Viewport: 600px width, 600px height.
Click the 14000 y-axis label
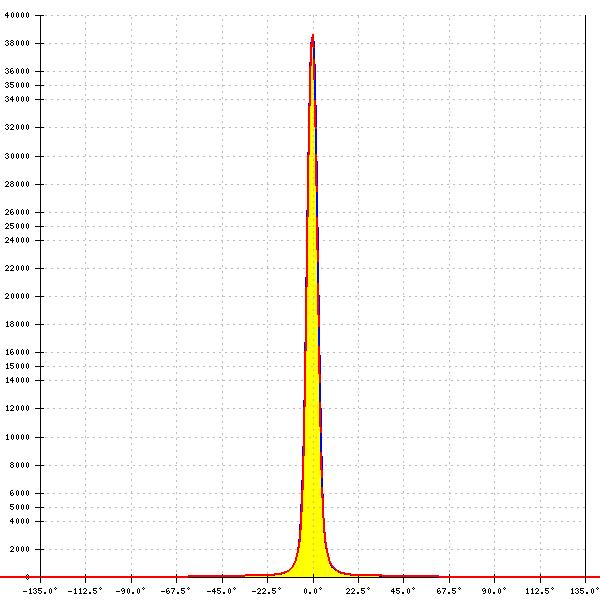click(x=17, y=380)
